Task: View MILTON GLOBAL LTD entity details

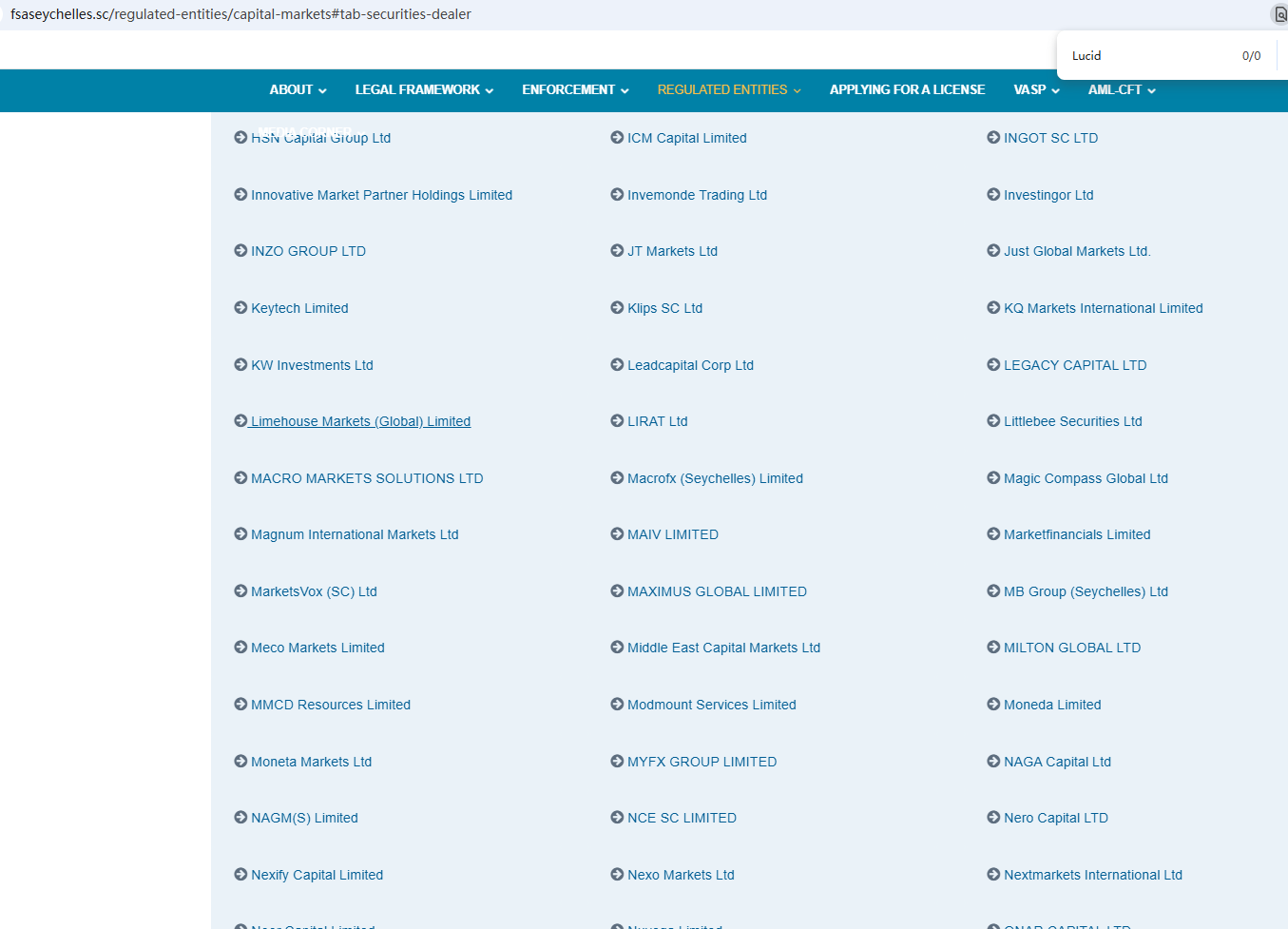Action: click(x=1072, y=648)
